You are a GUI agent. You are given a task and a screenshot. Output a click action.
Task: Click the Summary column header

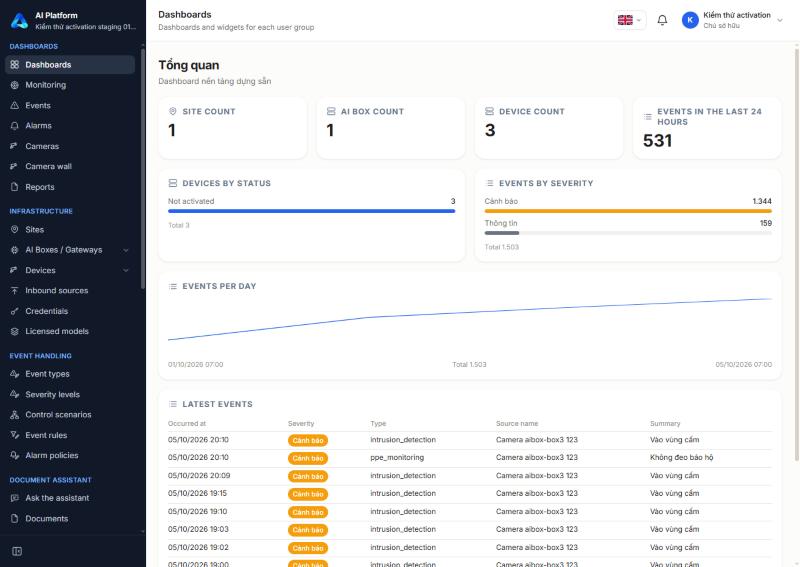[665, 424]
